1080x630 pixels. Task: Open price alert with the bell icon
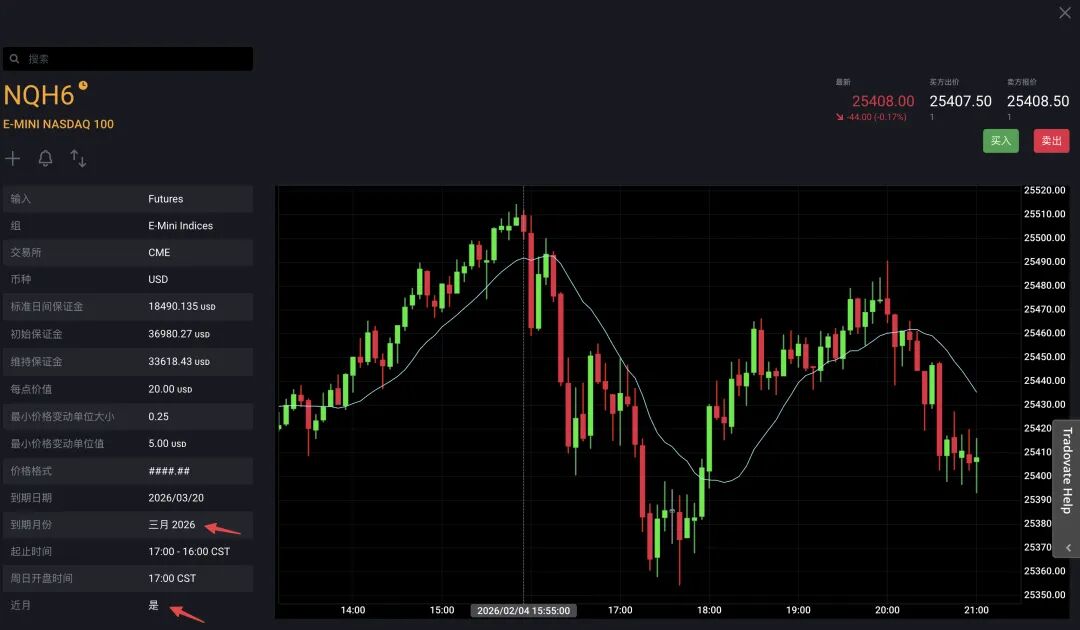45,159
